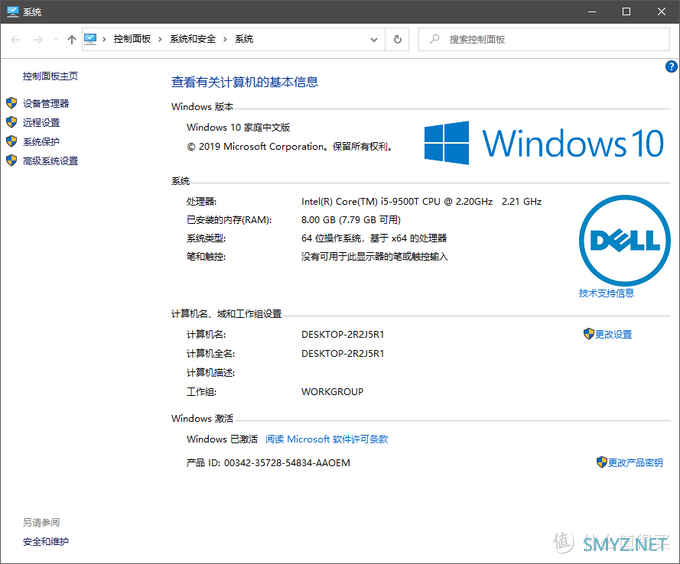Click the 查看有关计算机的基本信息 heading

click(245, 82)
